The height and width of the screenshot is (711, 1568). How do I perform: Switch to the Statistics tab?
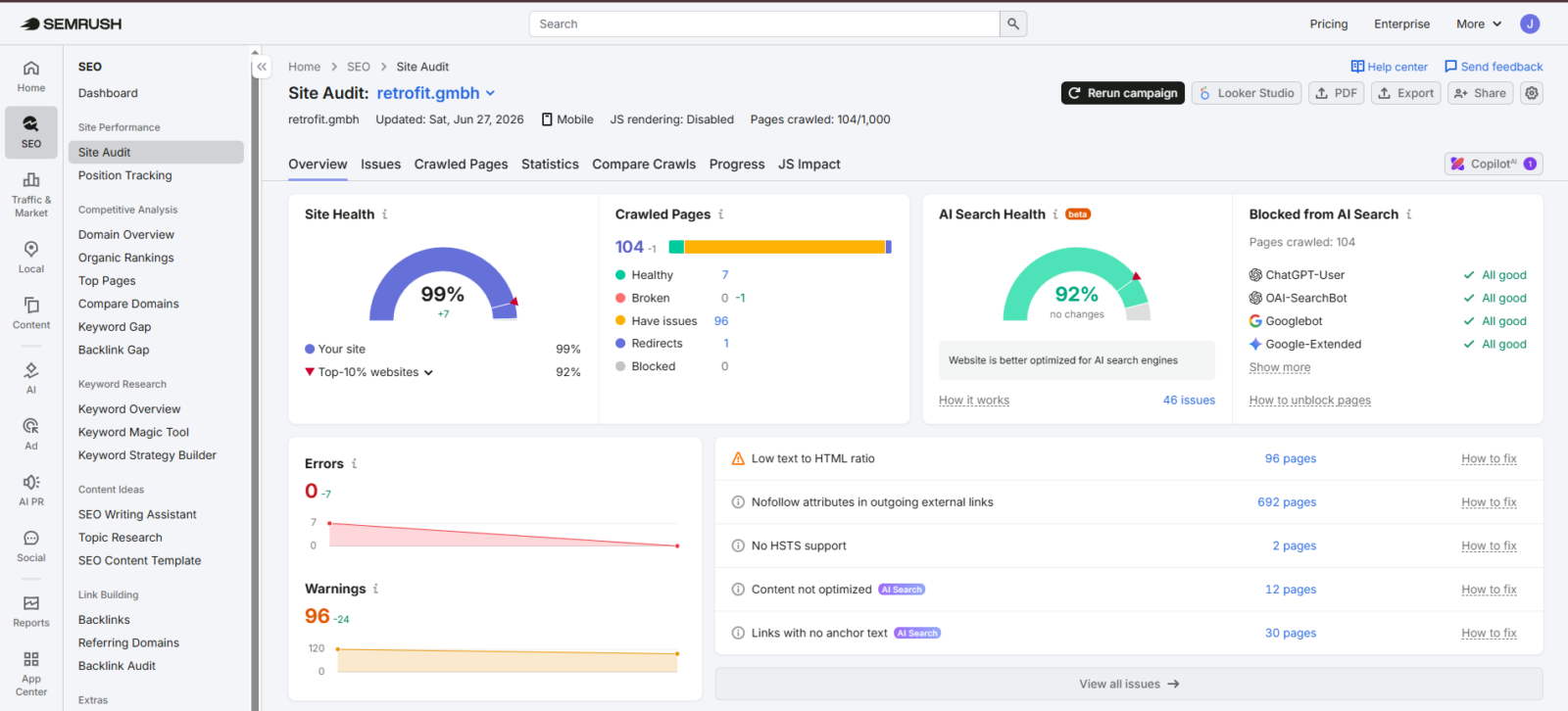[550, 165]
